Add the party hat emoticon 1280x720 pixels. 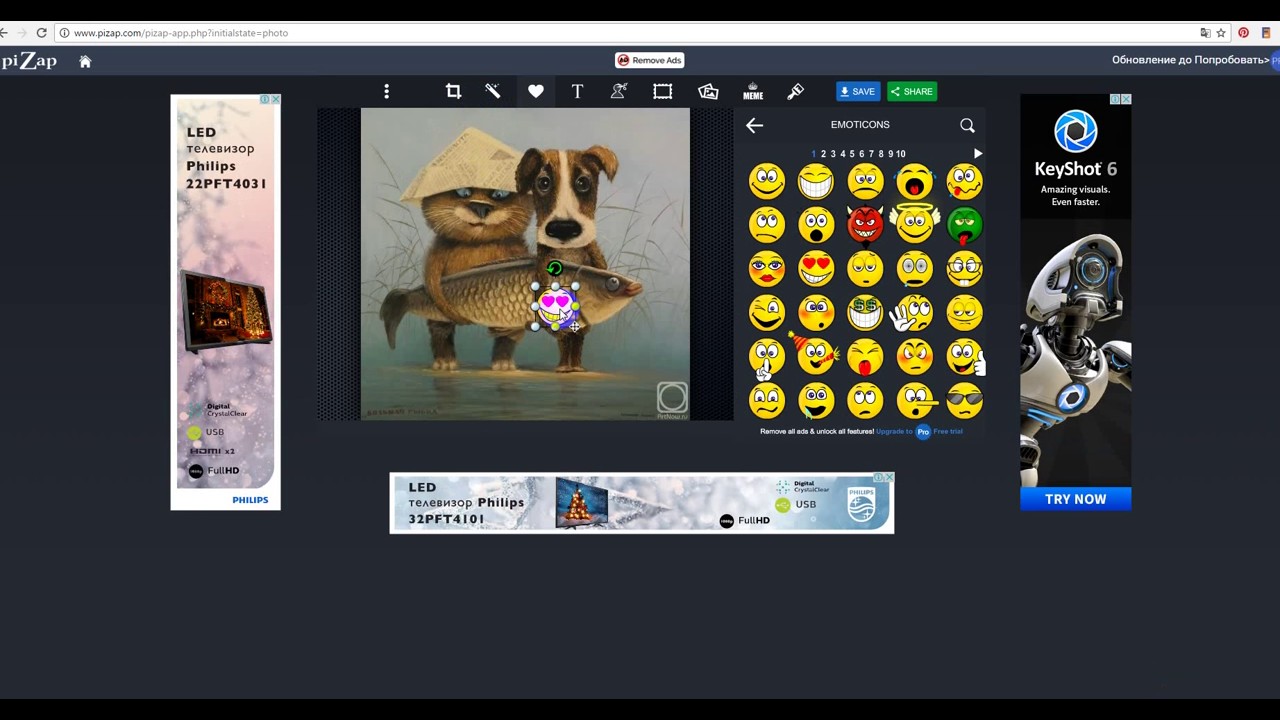point(815,355)
